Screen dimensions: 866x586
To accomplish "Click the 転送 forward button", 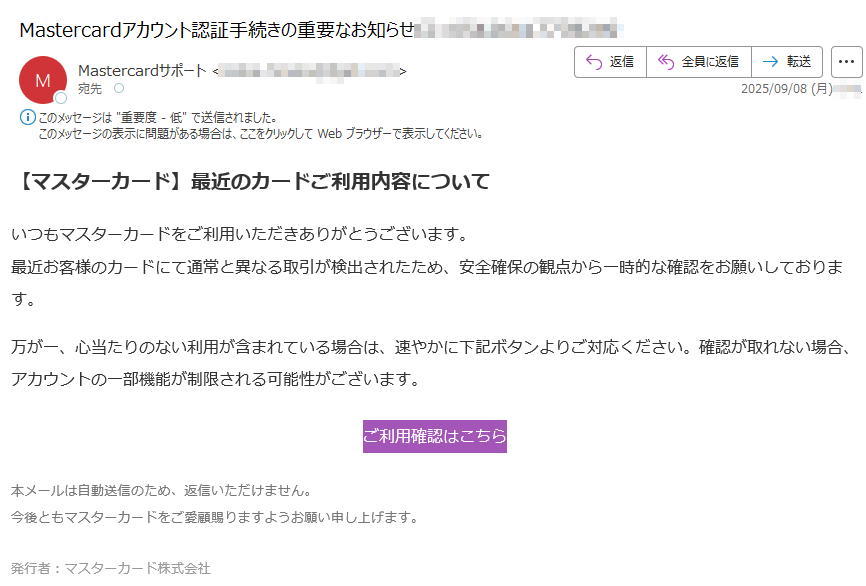I will coord(787,62).
